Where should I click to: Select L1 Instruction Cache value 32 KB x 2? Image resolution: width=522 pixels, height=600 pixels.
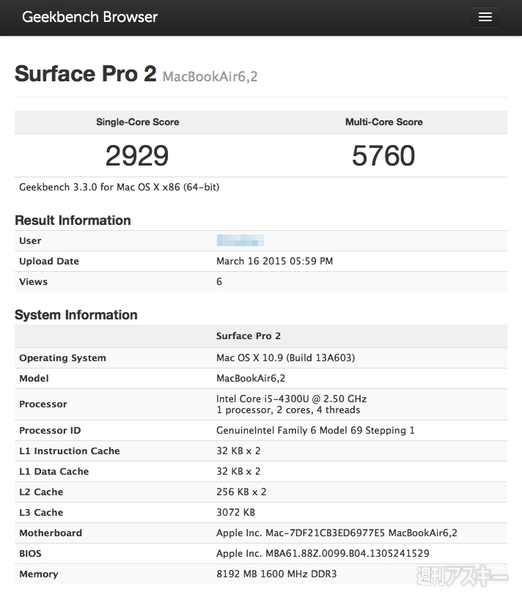[x=238, y=451]
